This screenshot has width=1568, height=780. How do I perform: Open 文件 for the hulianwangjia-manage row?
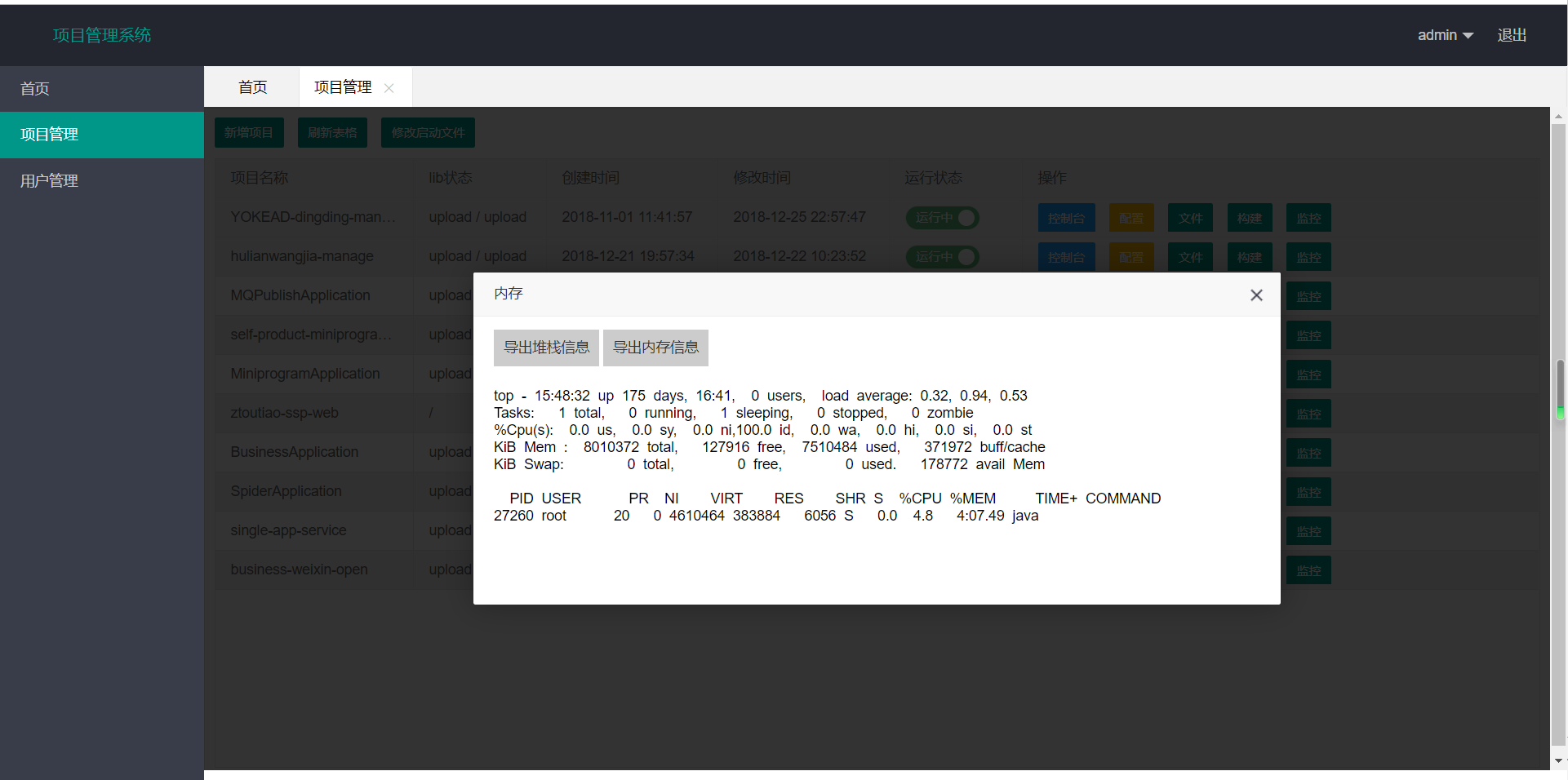pos(1190,257)
